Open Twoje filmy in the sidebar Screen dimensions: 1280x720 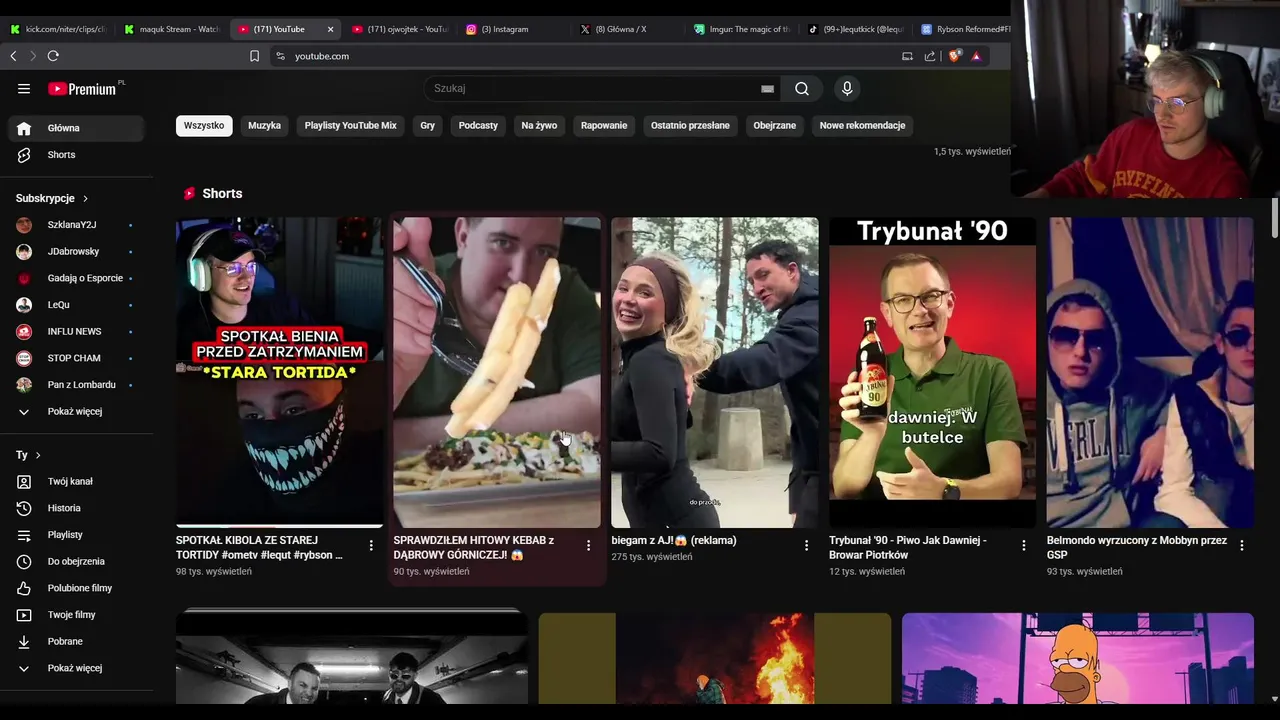point(77,615)
